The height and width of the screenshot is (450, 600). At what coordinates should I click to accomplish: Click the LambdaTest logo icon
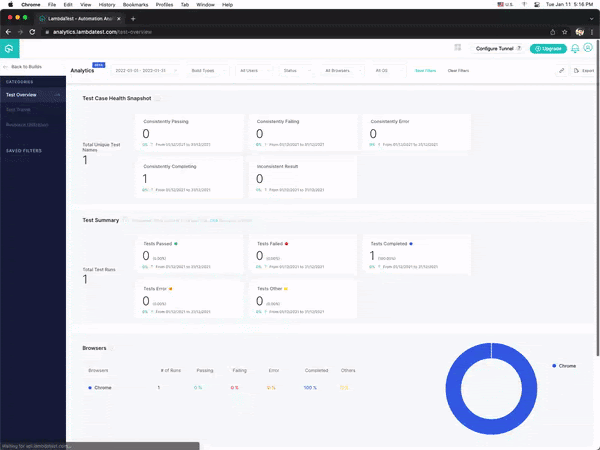click(9, 48)
